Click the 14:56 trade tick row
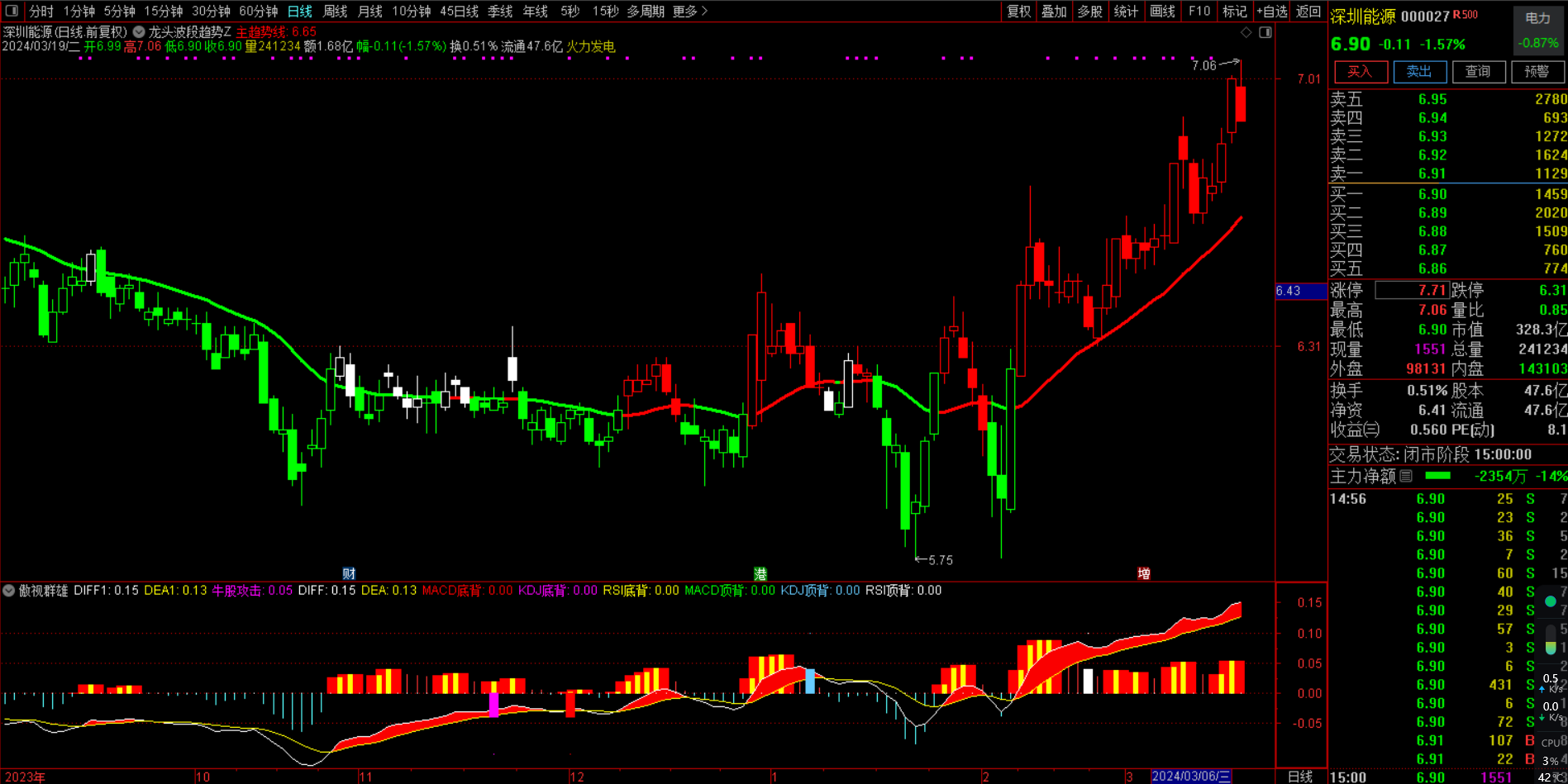Screen dimensions: 1568x784 tap(1448, 499)
